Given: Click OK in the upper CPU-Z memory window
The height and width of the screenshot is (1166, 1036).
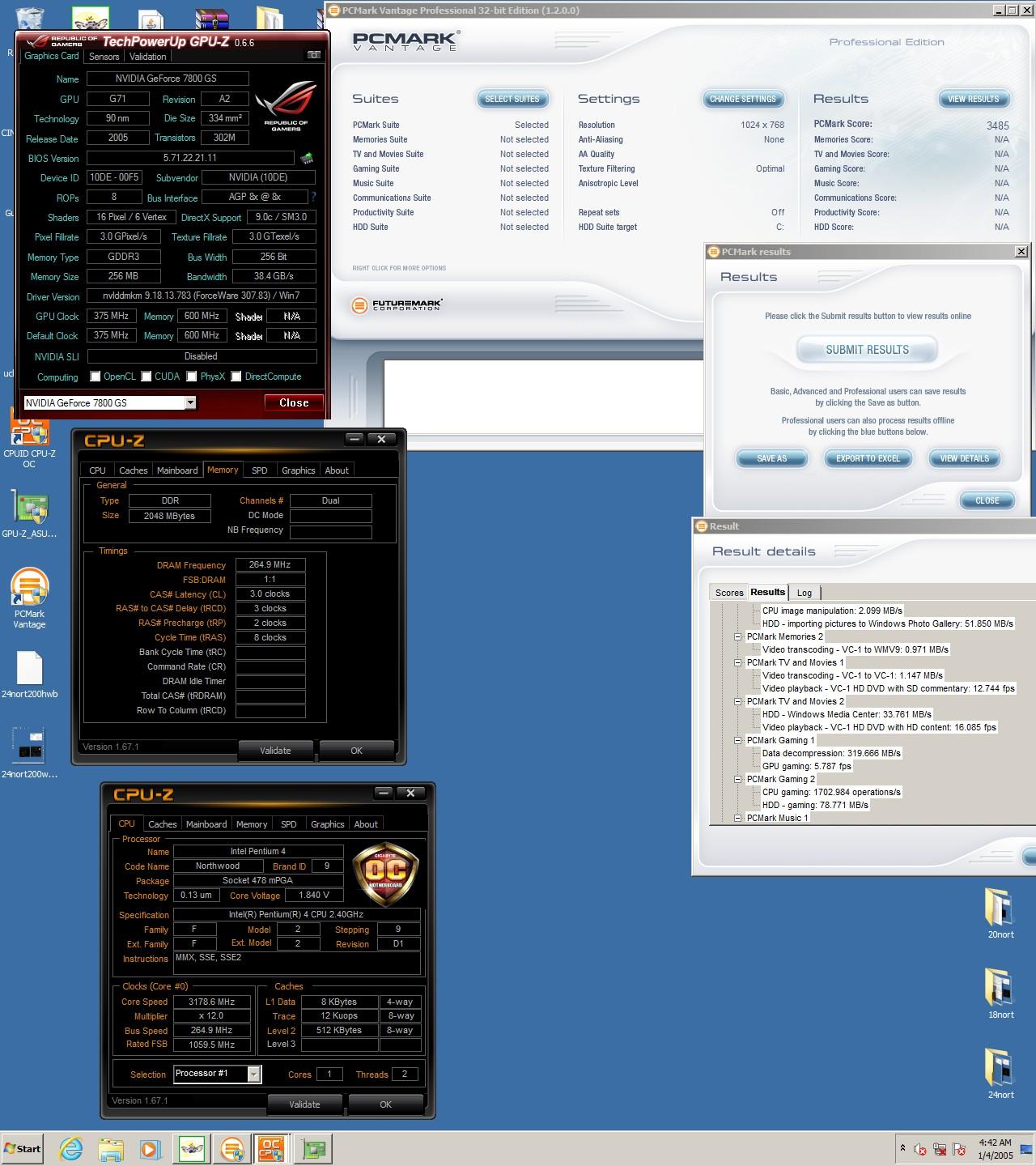Looking at the screenshot, I should pos(356,751).
